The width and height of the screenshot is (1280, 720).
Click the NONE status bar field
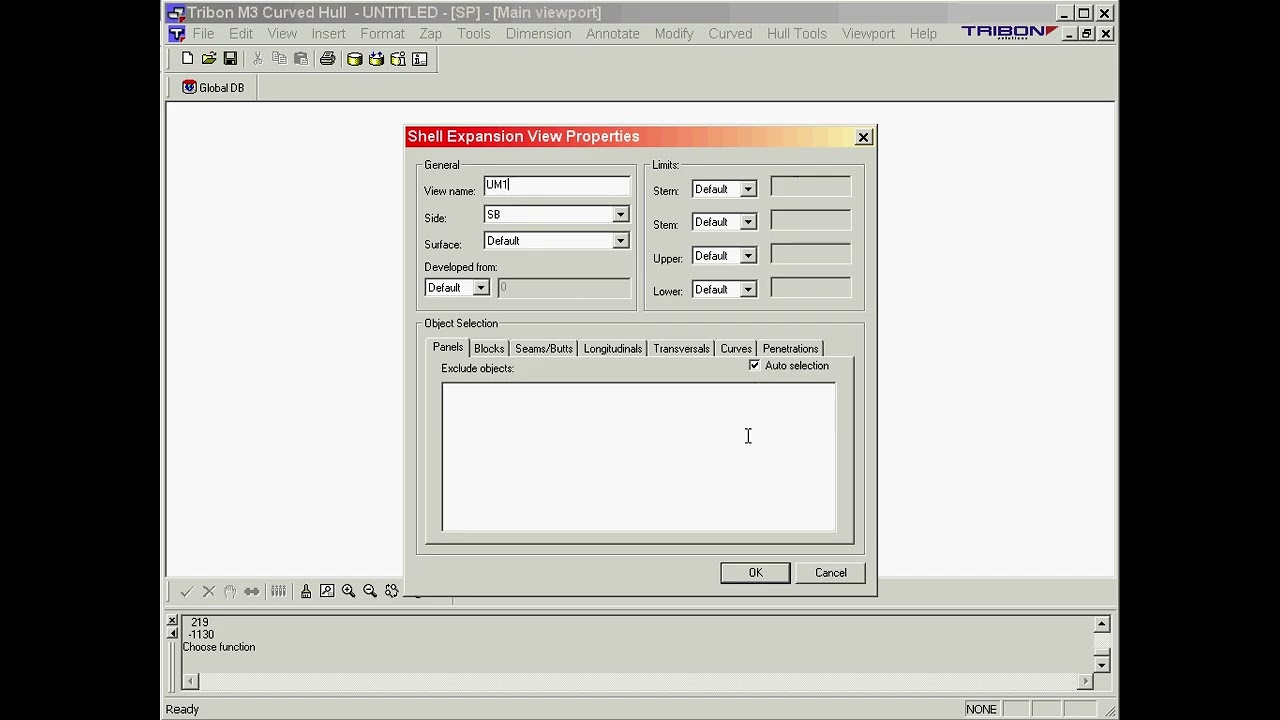[x=981, y=709]
